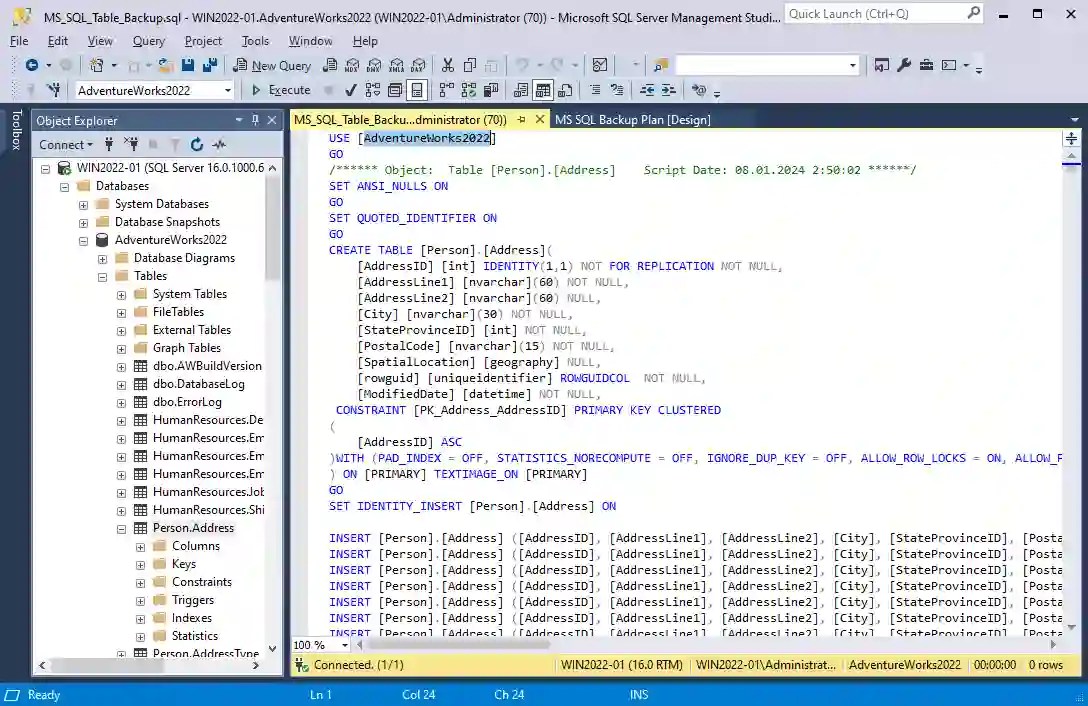The width and height of the screenshot is (1088, 706).
Task: Collapse the Person.Address table node
Action: [121, 529]
